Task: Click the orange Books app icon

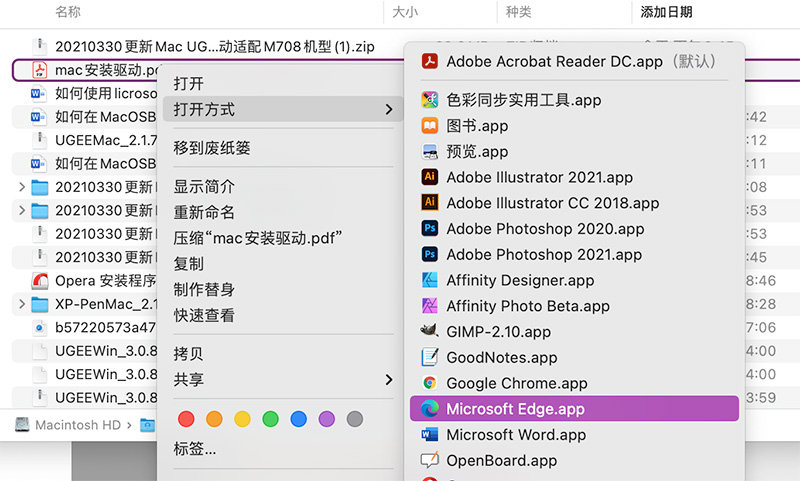Action: [430, 125]
